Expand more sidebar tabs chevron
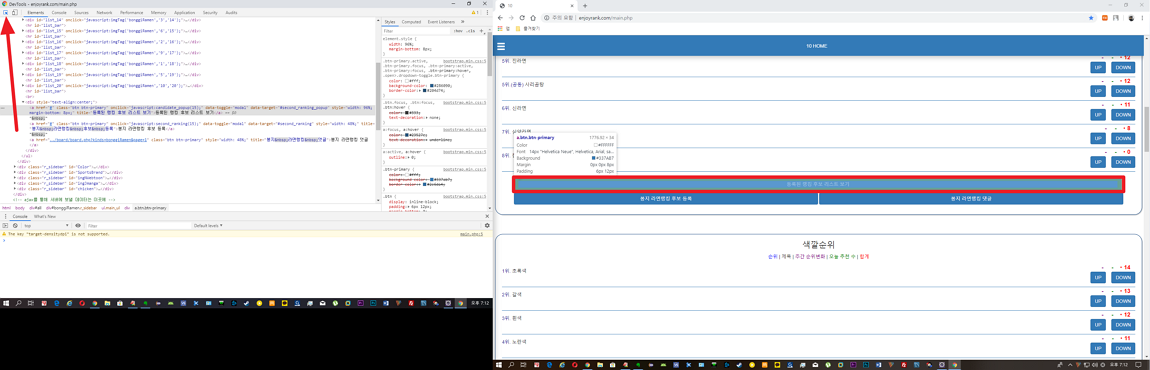Screen dimensions: 1150x370 [x=462, y=23]
